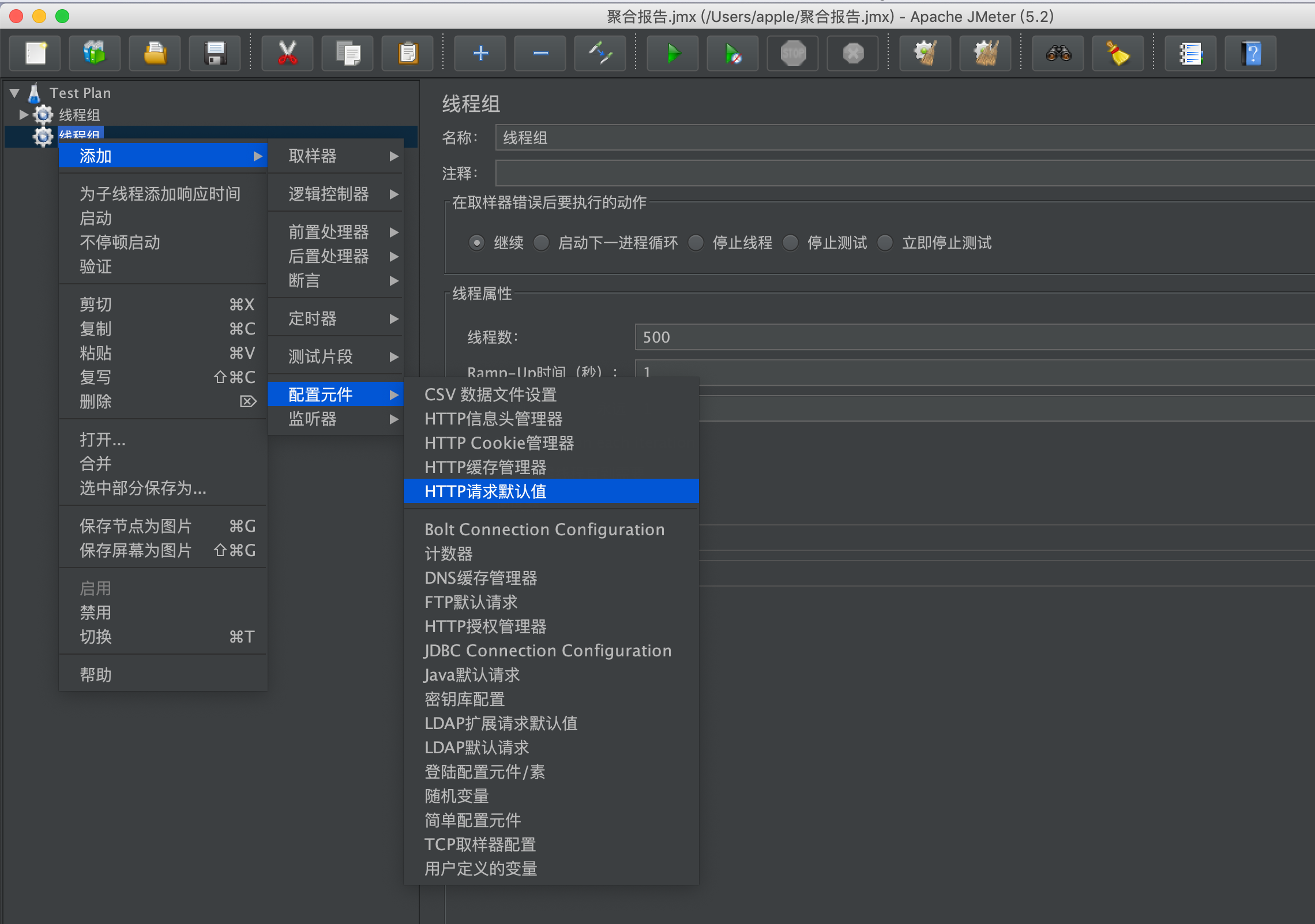The image size is (1315, 924).
Task: Click the Test Plan flask icon
Action: tap(35, 93)
